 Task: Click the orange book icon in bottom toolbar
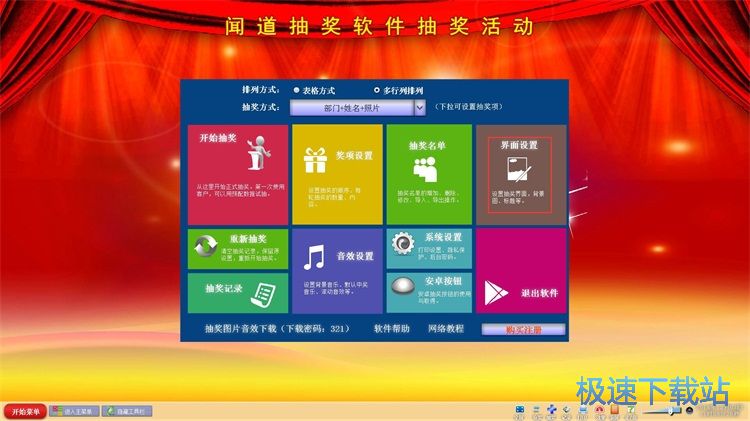[x=615, y=410]
